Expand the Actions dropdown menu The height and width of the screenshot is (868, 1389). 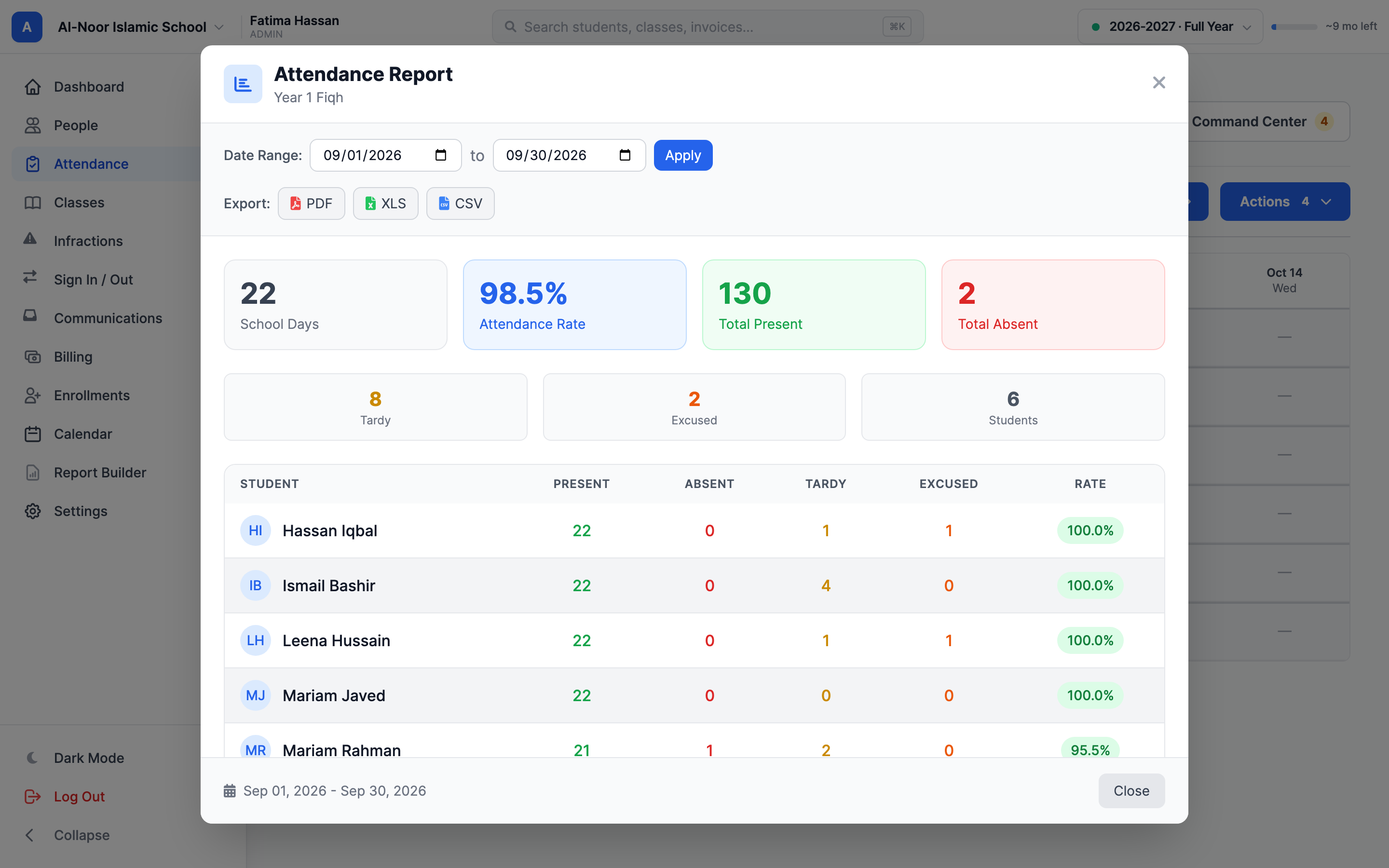tap(1284, 202)
